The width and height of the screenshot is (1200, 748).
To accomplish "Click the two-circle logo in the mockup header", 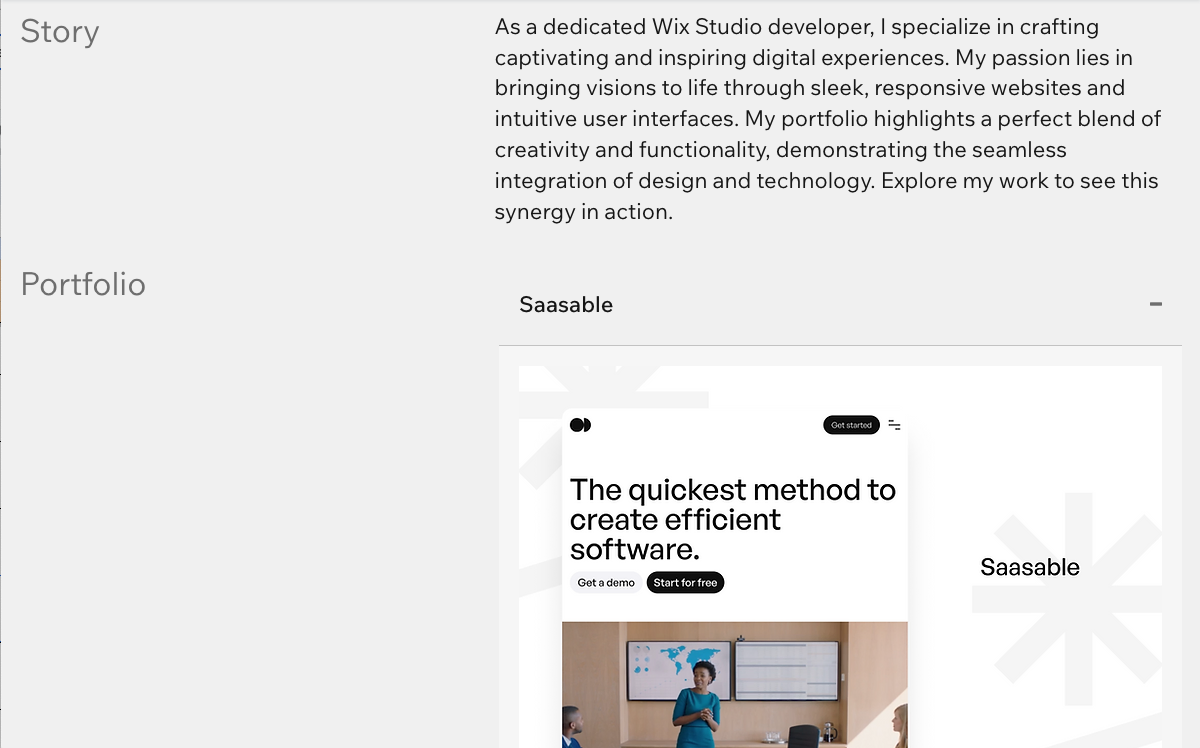I will click(580, 425).
